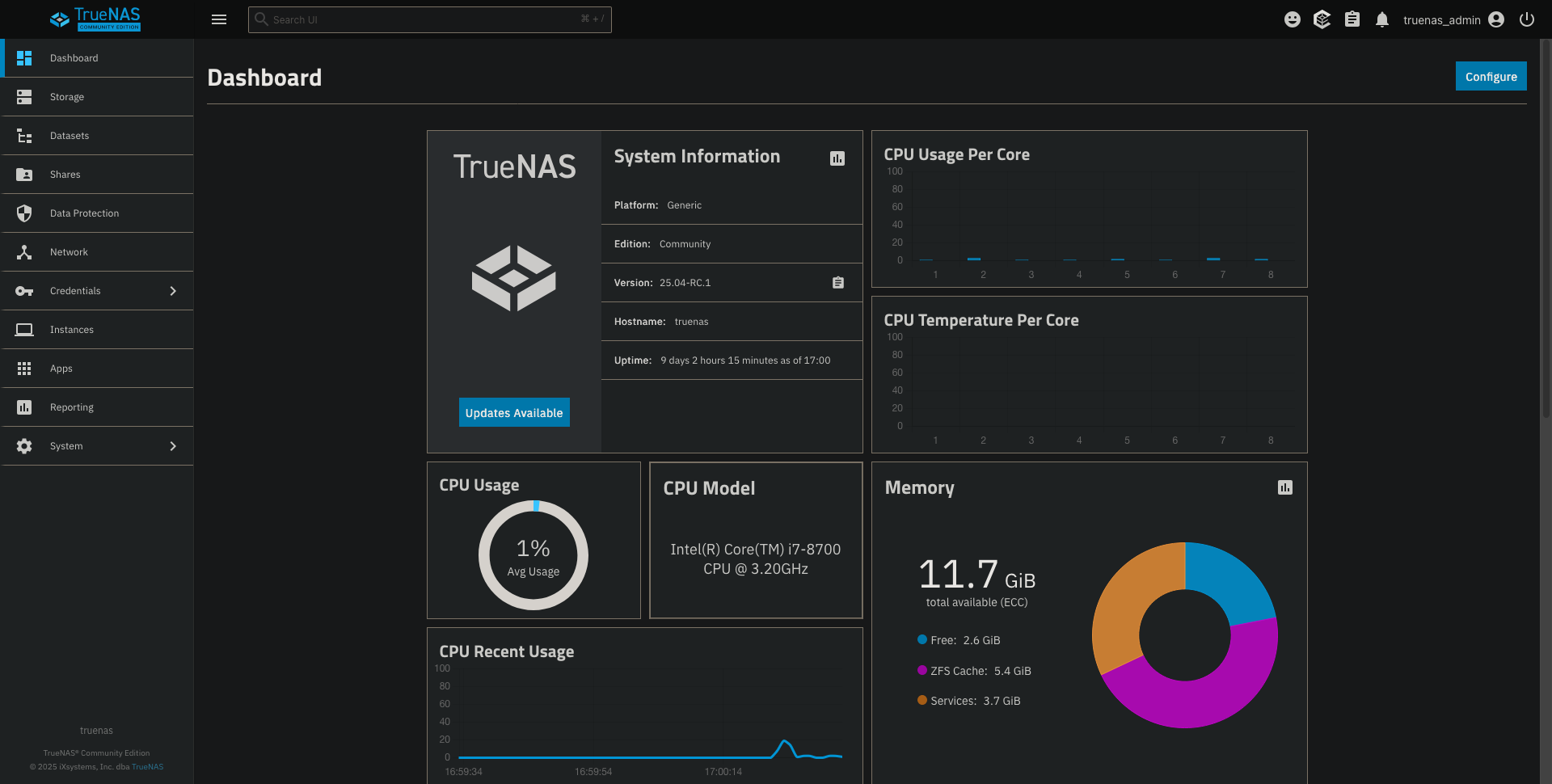Viewport: 1552px width, 784px height.
Task: Click the Credentials key icon
Action: [x=24, y=291]
